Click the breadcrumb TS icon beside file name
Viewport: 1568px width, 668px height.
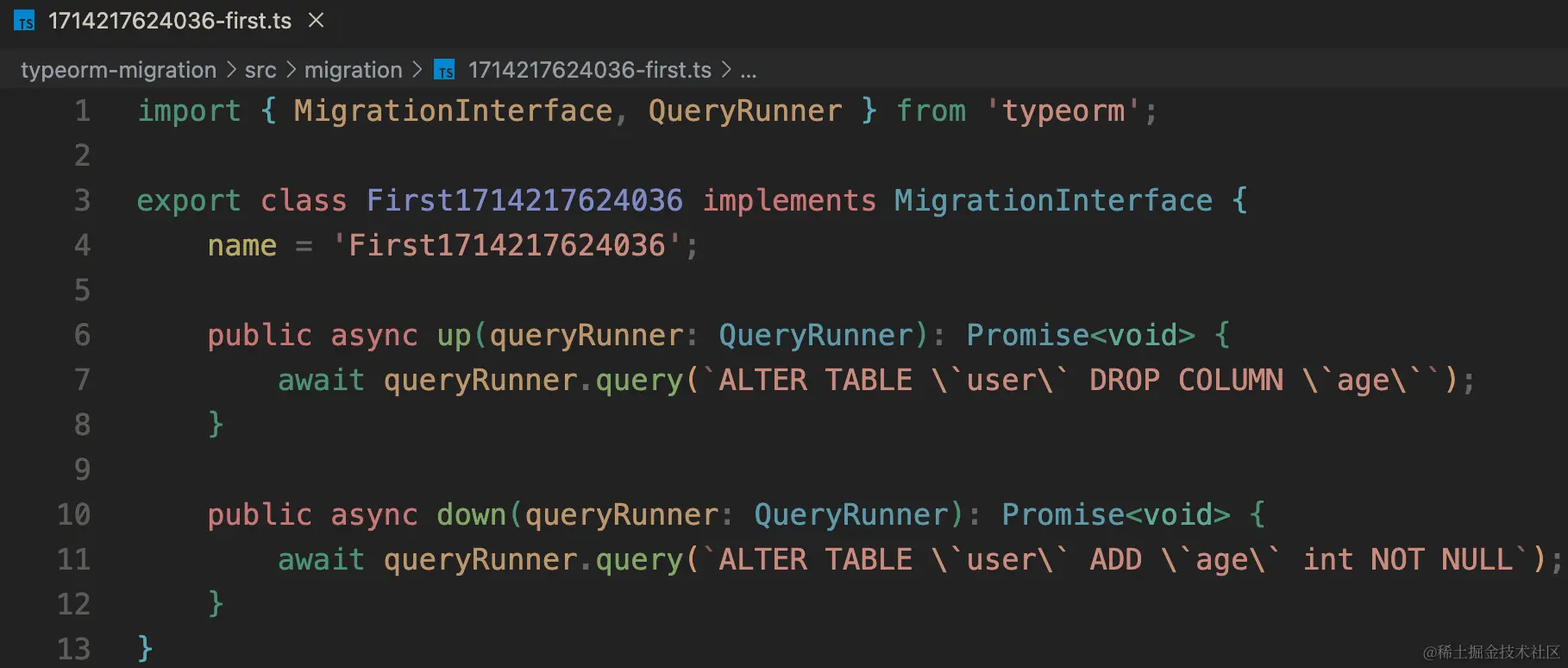(x=444, y=70)
